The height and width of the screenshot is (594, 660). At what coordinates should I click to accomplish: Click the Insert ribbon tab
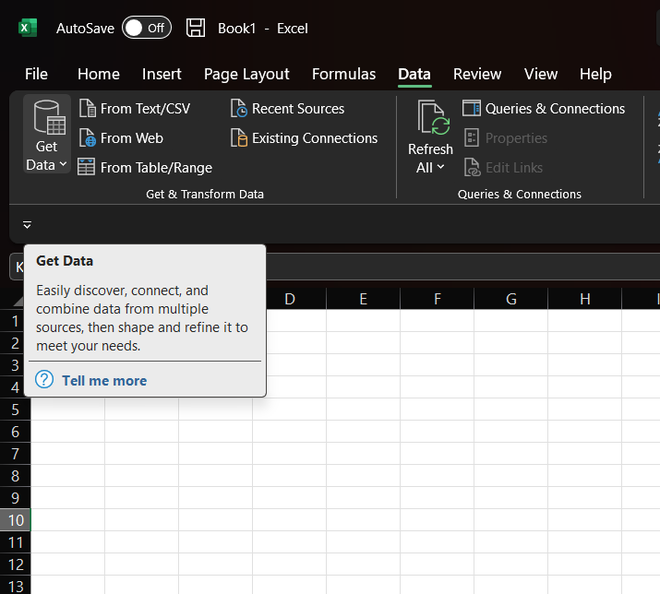click(x=162, y=74)
